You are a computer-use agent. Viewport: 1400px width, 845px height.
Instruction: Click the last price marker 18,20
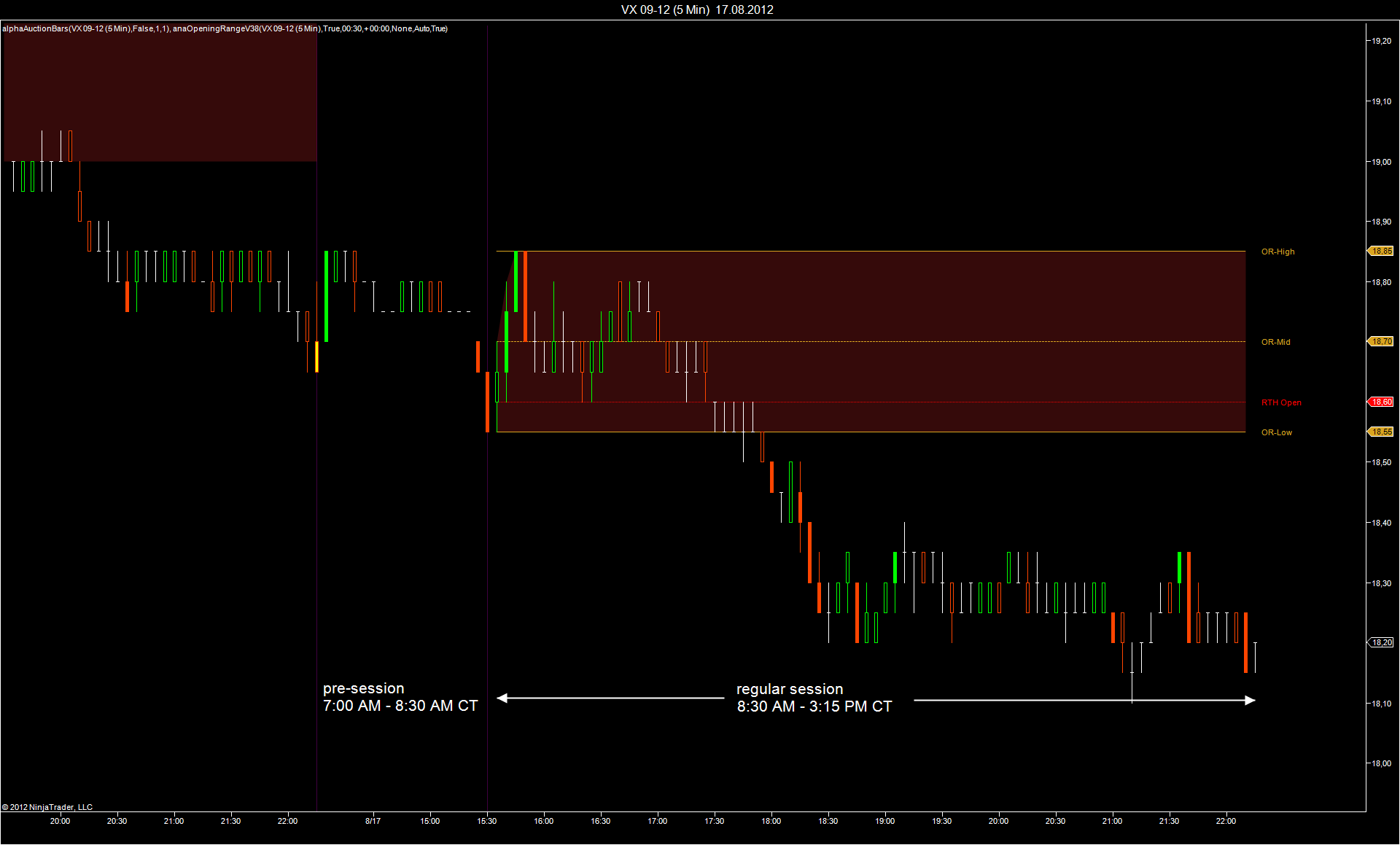coord(1381,642)
